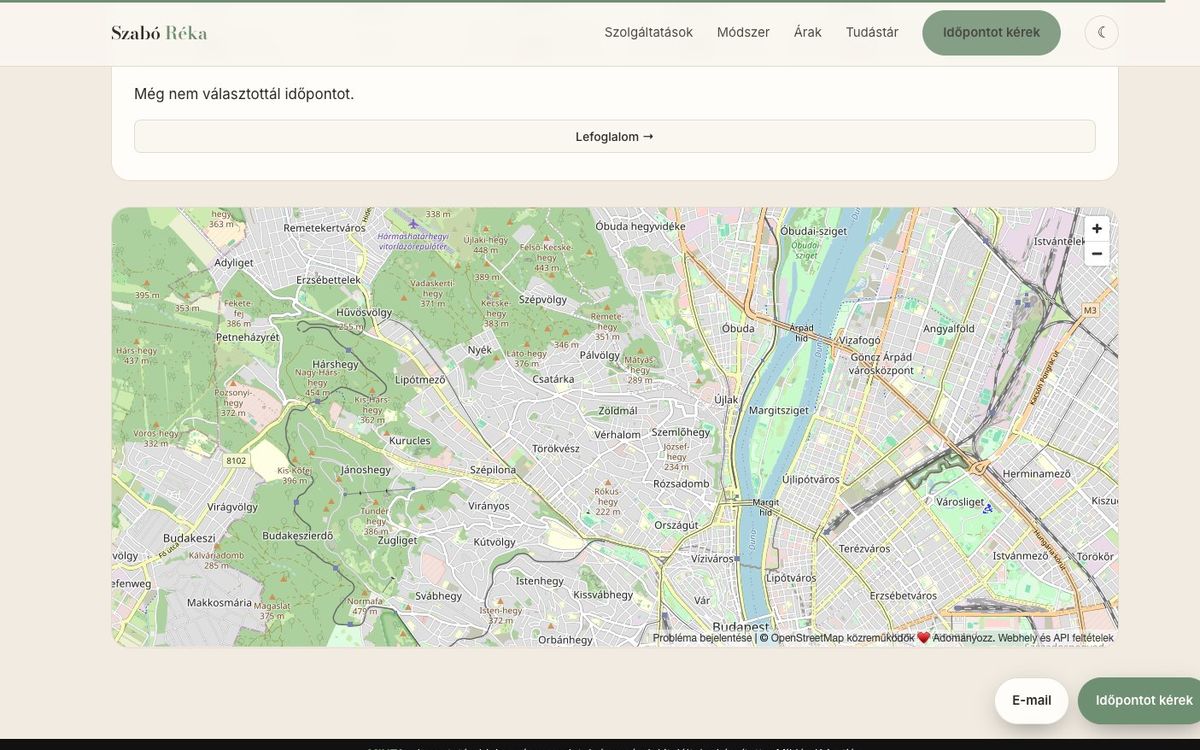
Task: Toggle dark mode with the moon icon
Action: coord(1101,32)
